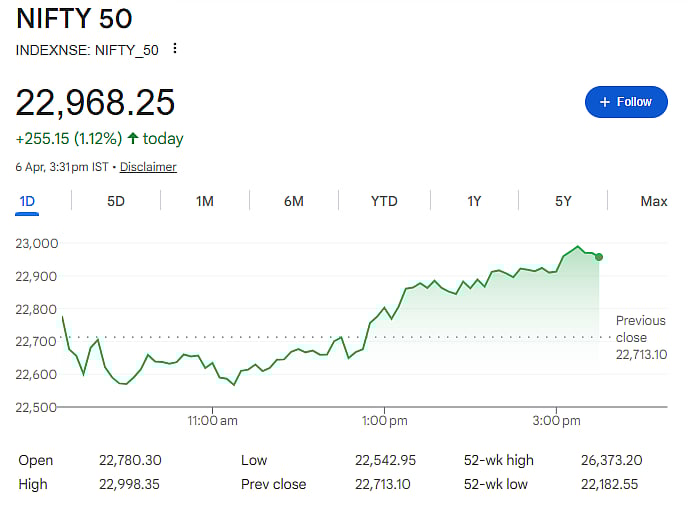The image size is (688, 507).
Task: Click the 52-wk high value 26,373.20
Action: (x=610, y=460)
